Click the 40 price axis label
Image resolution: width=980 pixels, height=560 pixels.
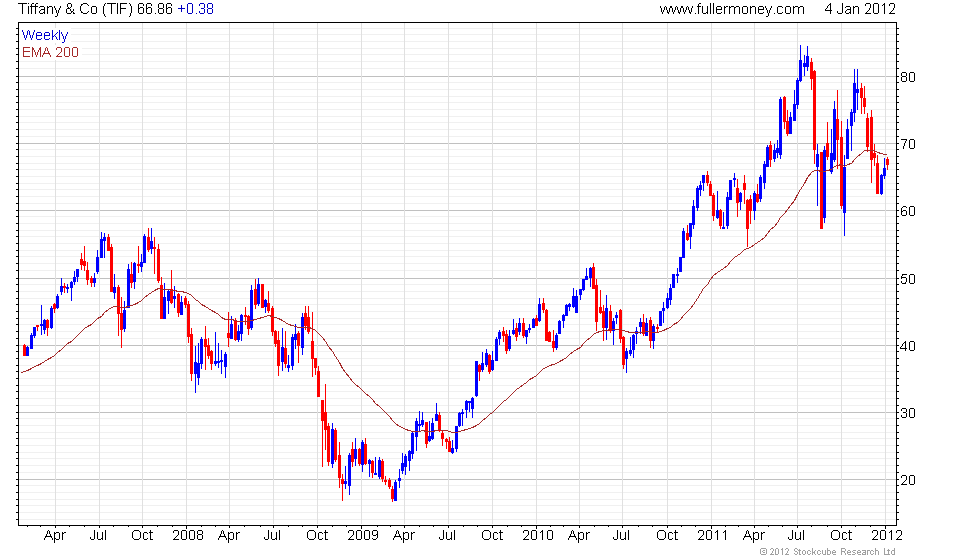coord(908,346)
